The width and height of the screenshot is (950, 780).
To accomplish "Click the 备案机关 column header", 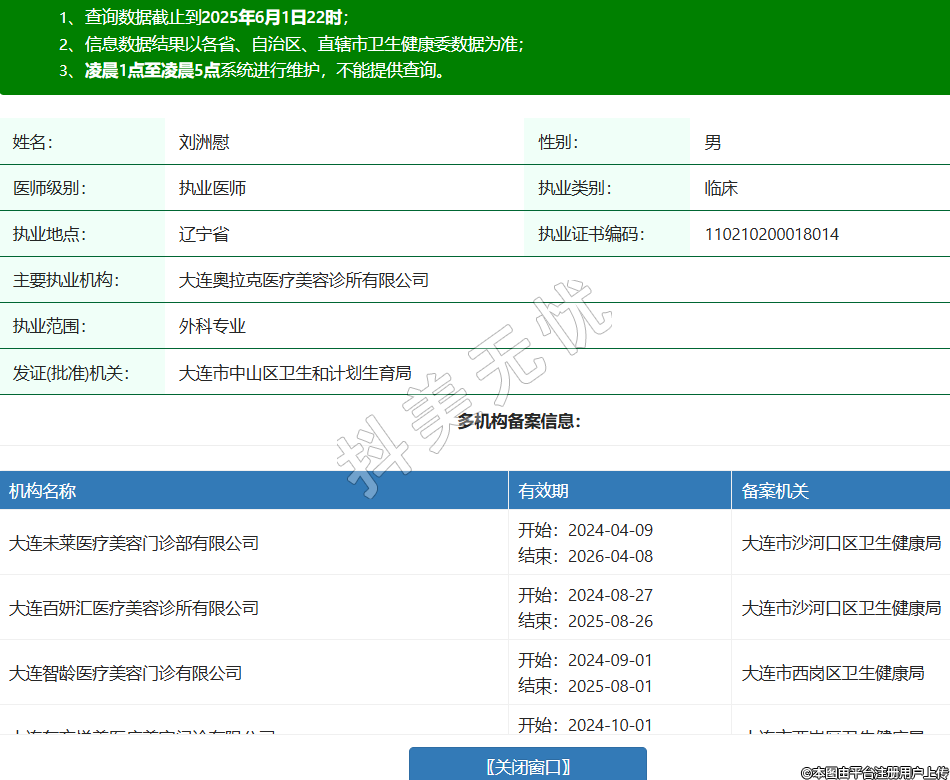I will (775, 491).
